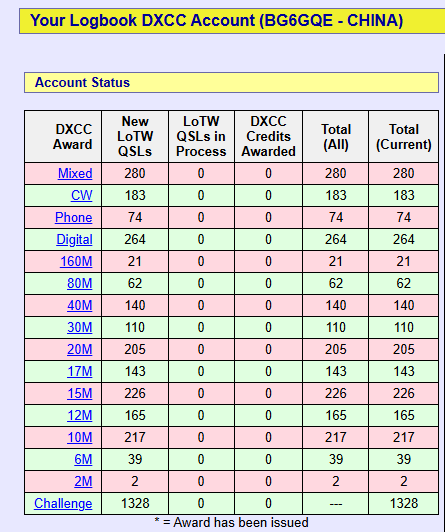Image resolution: width=445 pixels, height=532 pixels.
Task: Open the 160M band award link
Action: 76,262
